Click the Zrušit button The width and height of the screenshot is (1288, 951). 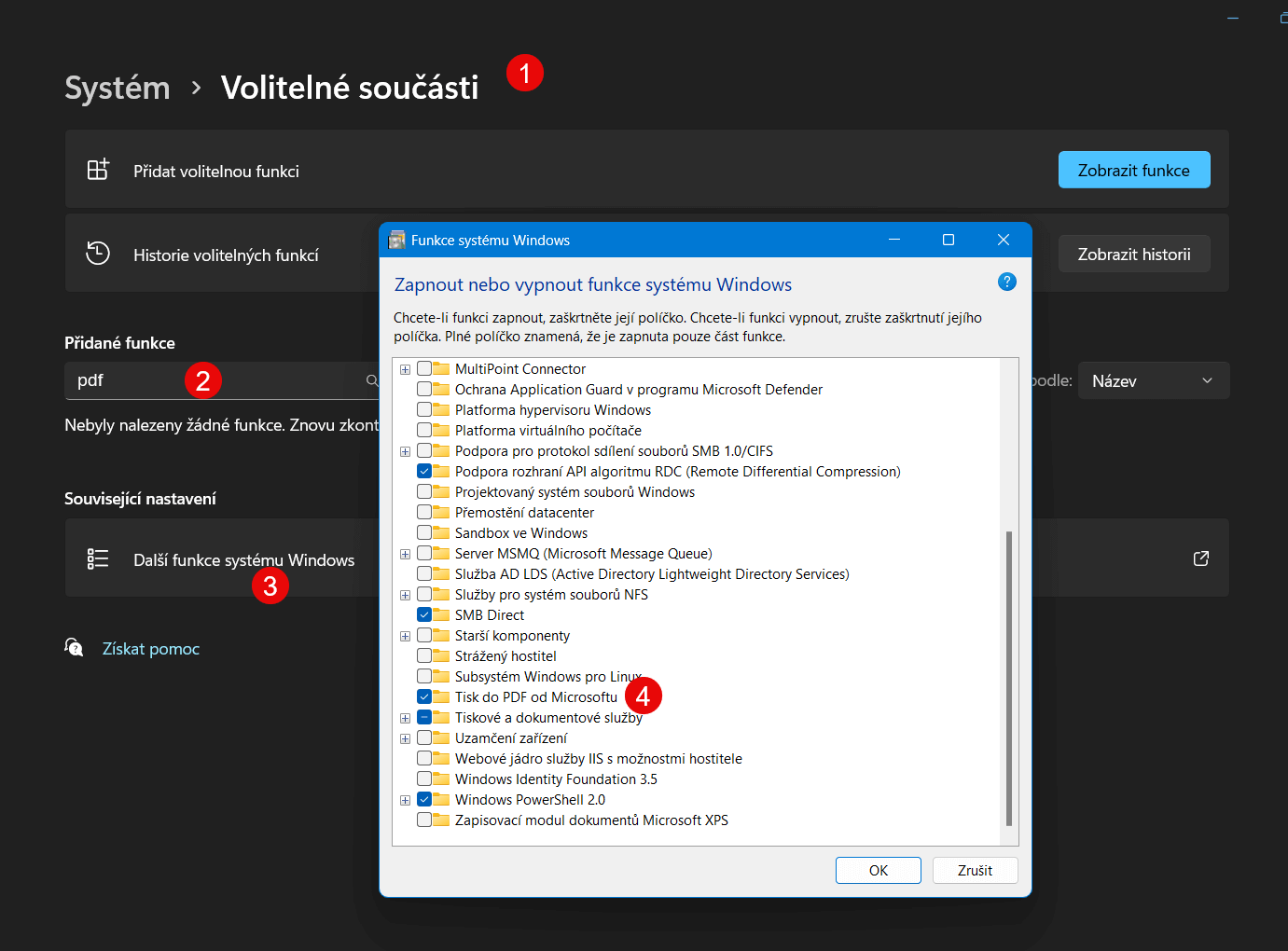[975, 870]
